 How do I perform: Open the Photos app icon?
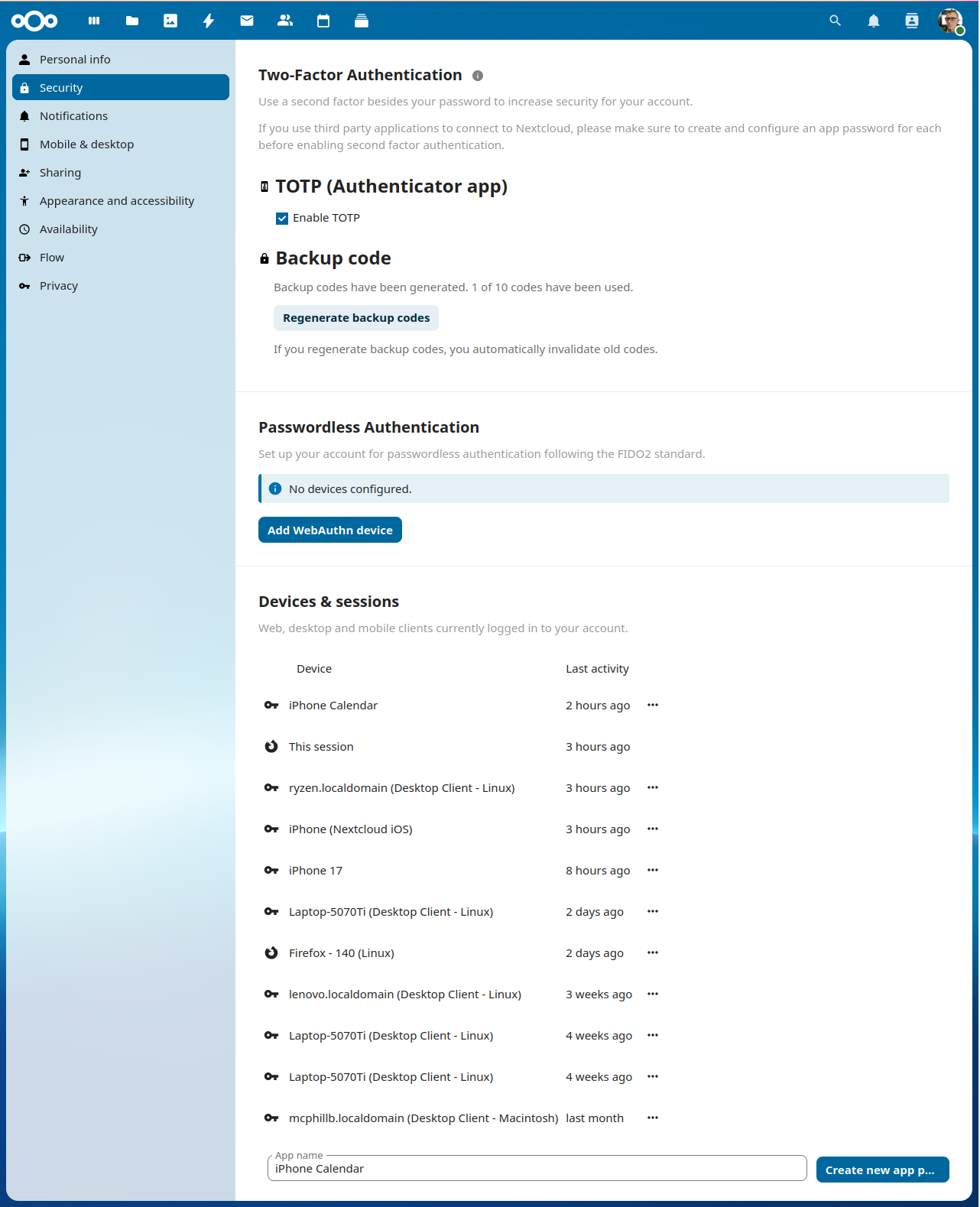(170, 21)
